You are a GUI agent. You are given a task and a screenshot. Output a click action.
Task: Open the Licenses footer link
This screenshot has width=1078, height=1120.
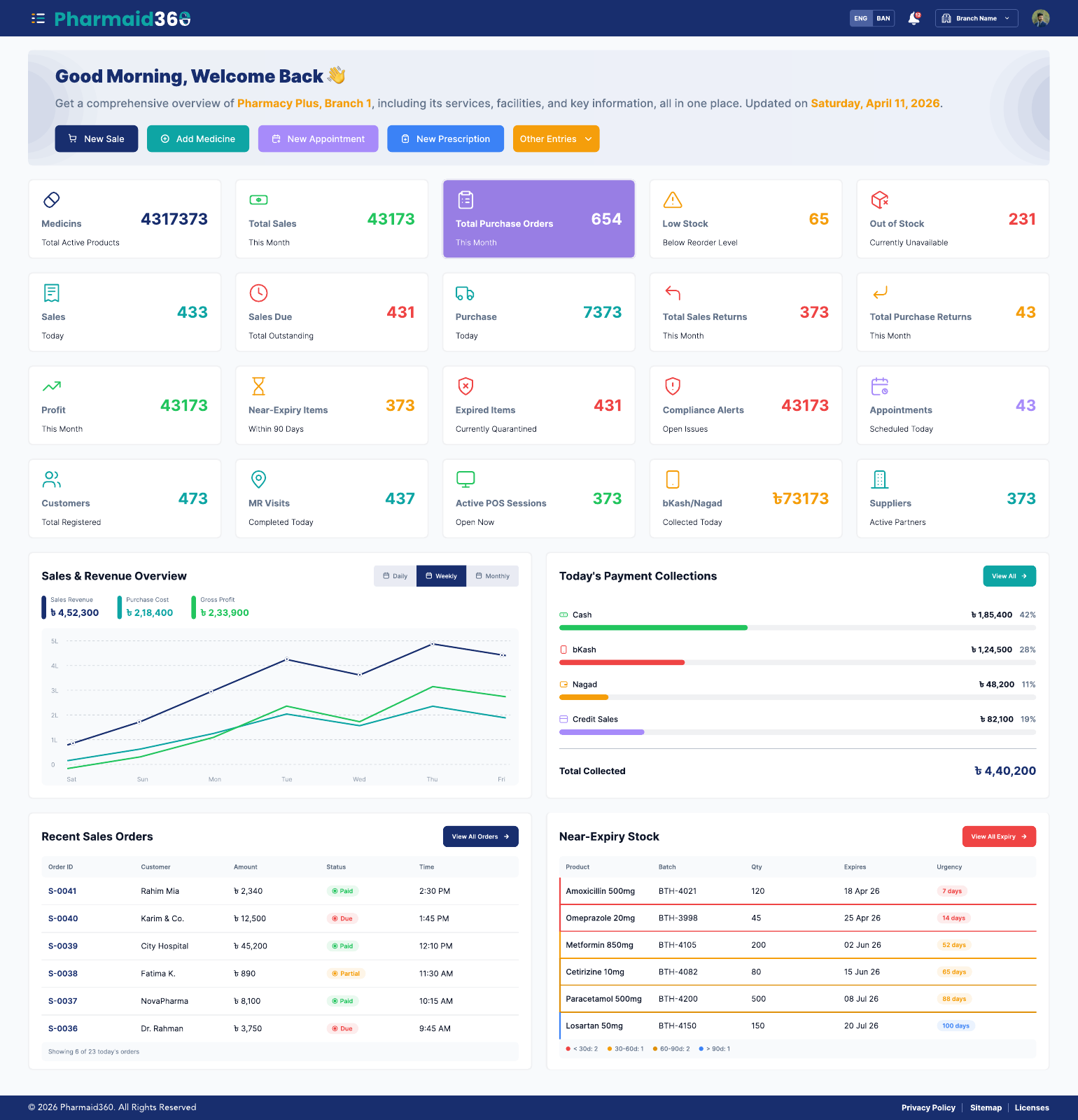(1032, 1107)
